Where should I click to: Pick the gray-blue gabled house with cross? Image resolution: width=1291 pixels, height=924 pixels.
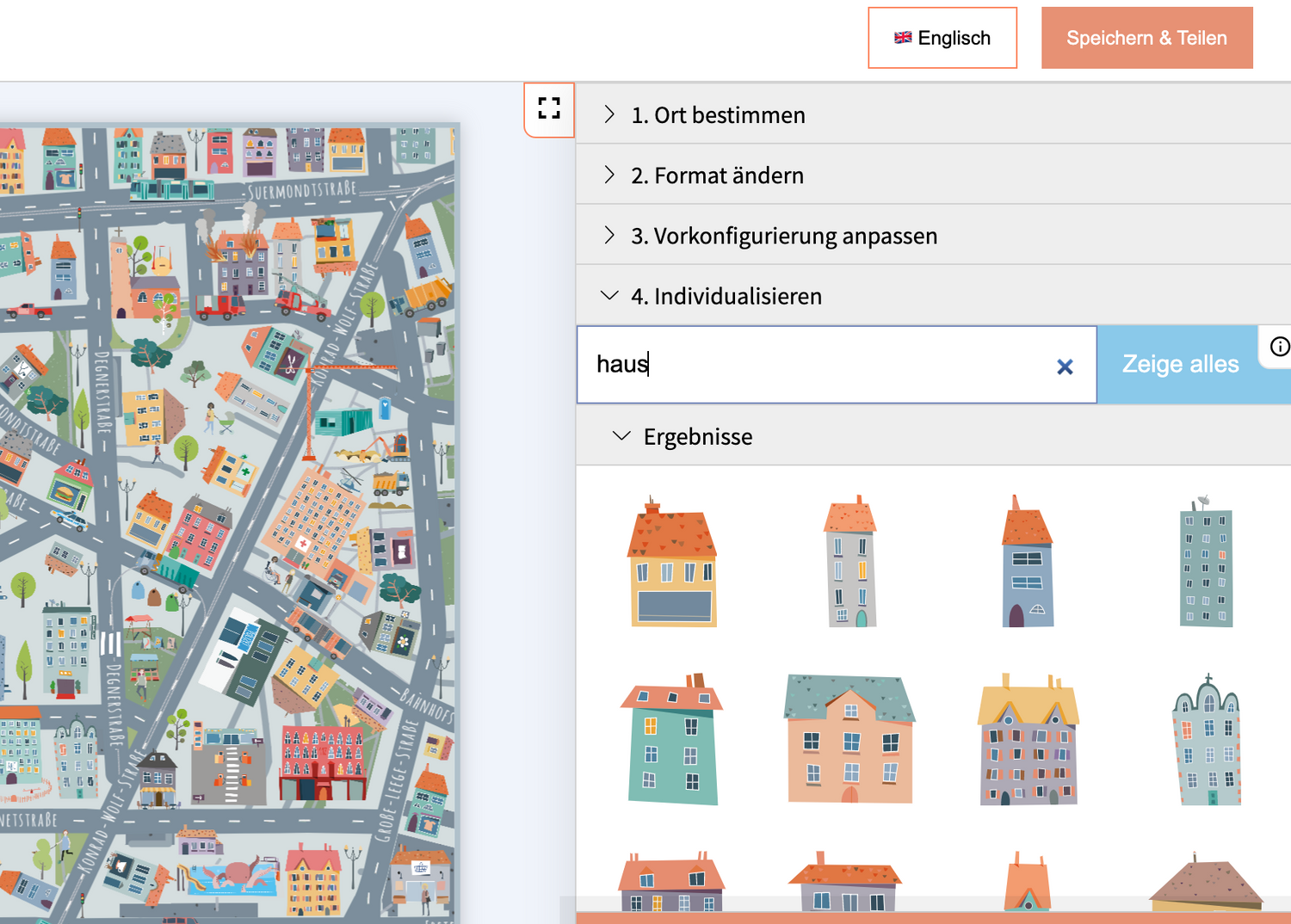[1207, 740]
